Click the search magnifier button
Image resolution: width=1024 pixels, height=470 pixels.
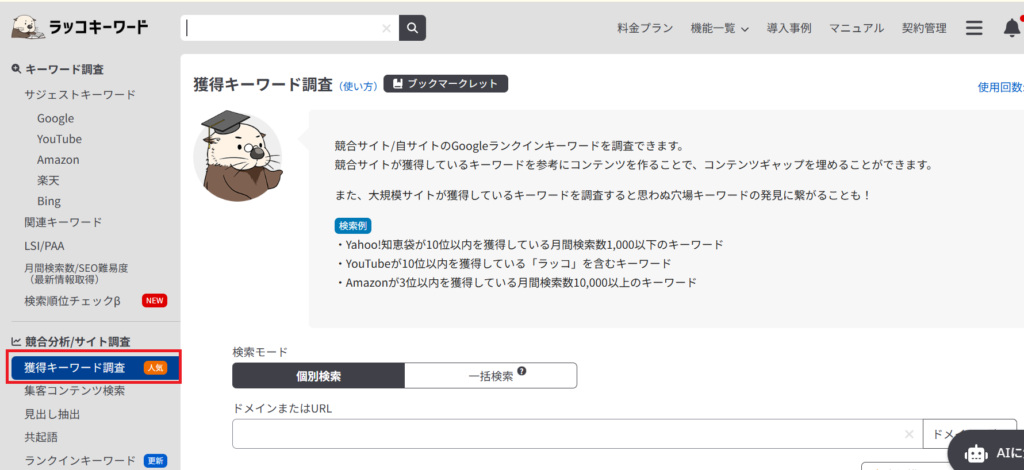pyautogui.click(x=412, y=28)
